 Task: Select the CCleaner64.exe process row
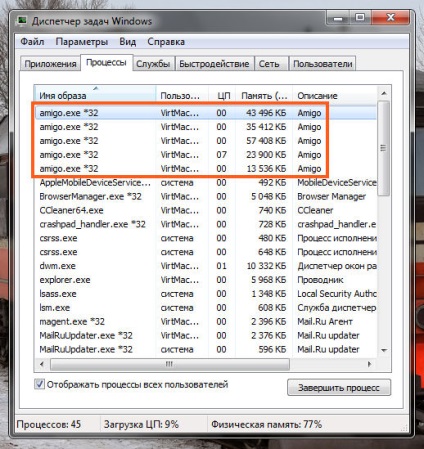click(x=206, y=210)
